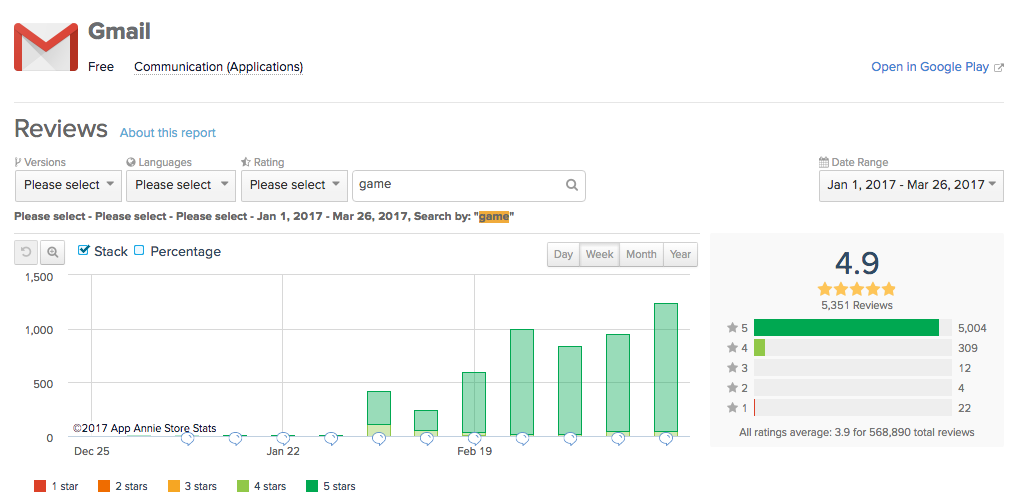Click the All ratings average text
This screenshot has height=497, width=1013.
click(x=857, y=432)
